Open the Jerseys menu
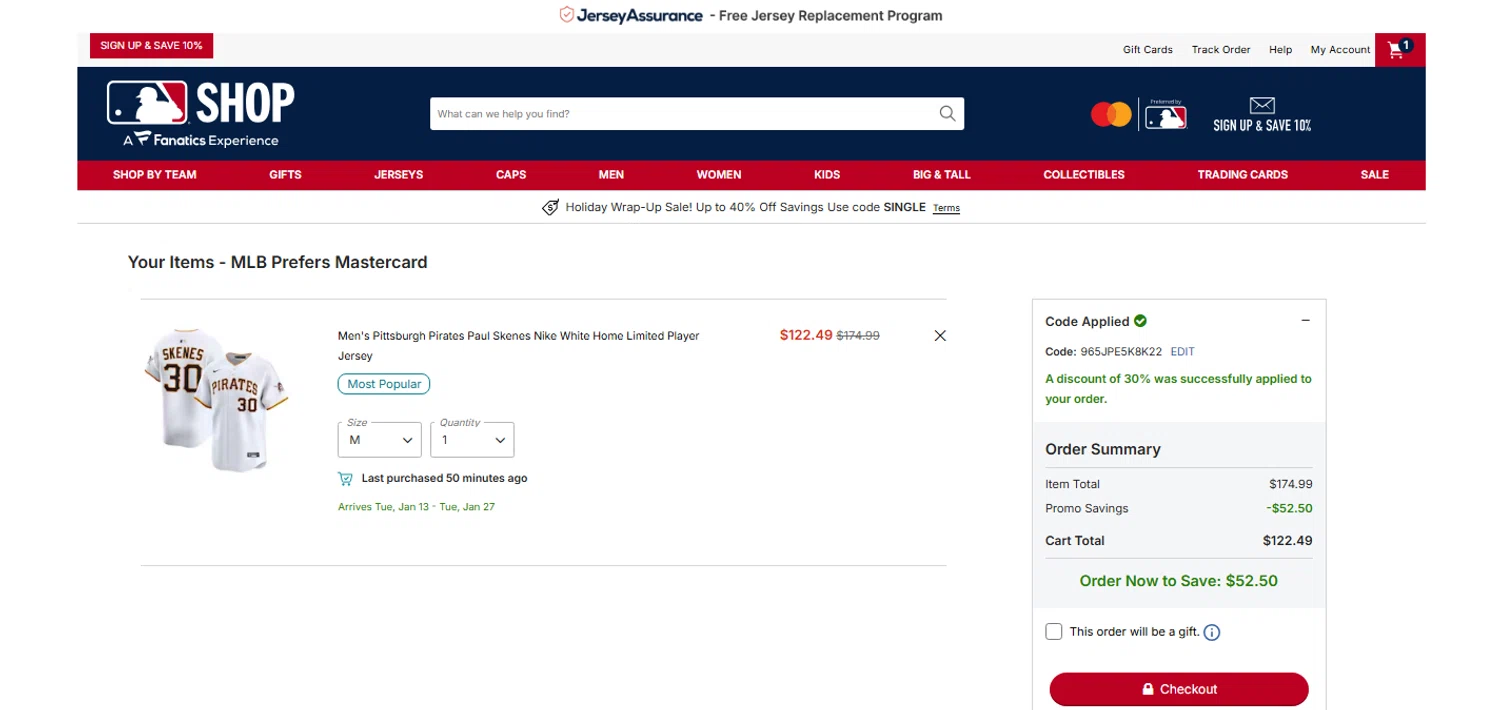The width and height of the screenshot is (1500, 710). point(399,175)
